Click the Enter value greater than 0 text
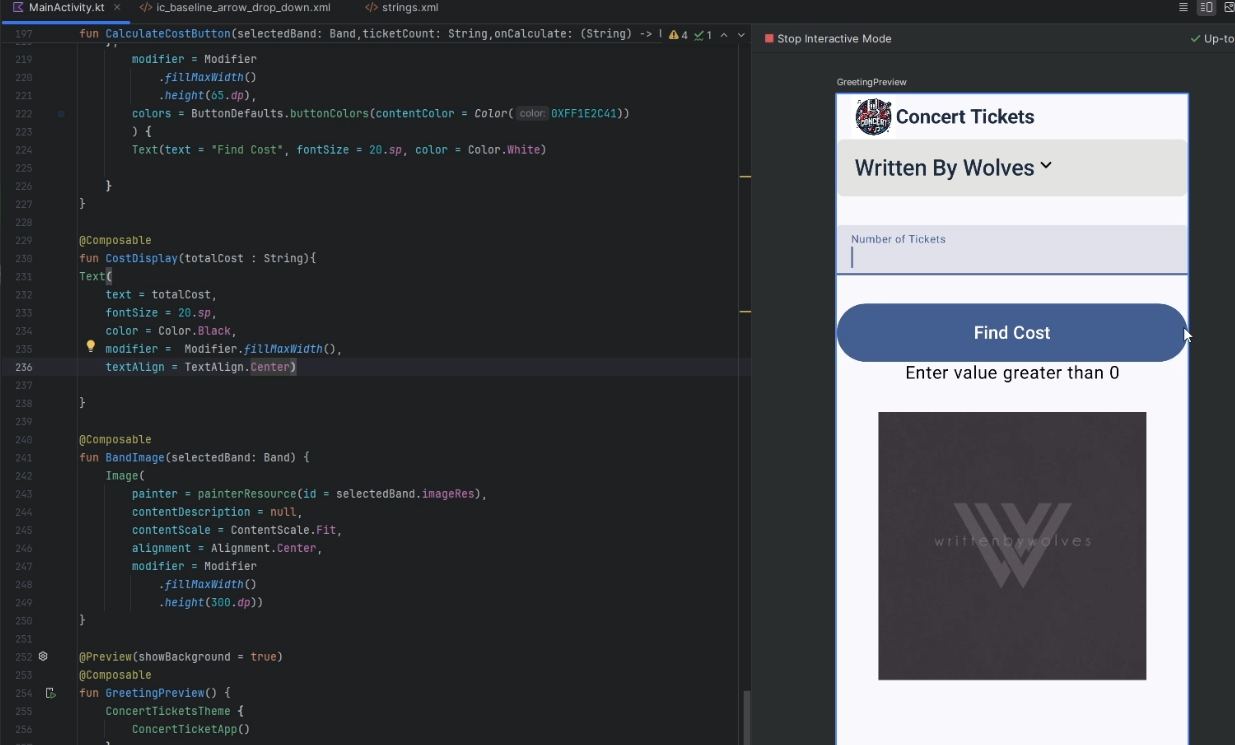The height and width of the screenshot is (745, 1235). pos(1012,373)
